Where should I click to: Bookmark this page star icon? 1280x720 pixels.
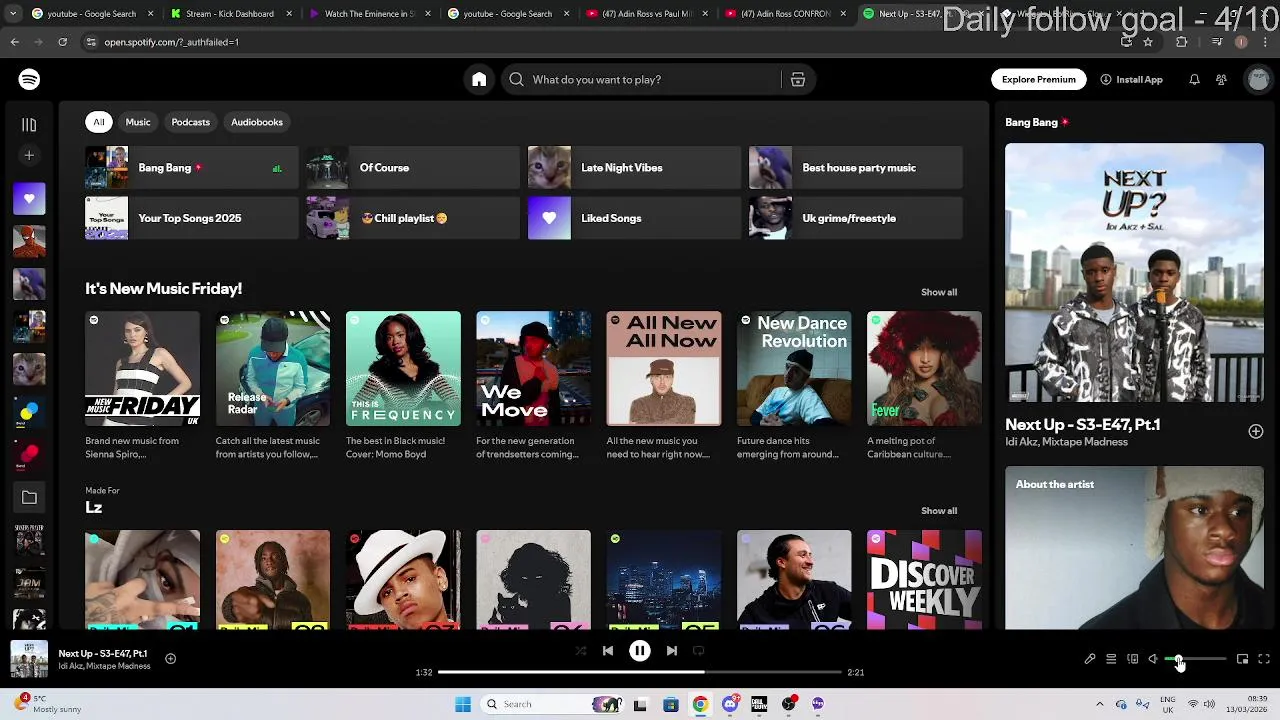click(1148, 42)
